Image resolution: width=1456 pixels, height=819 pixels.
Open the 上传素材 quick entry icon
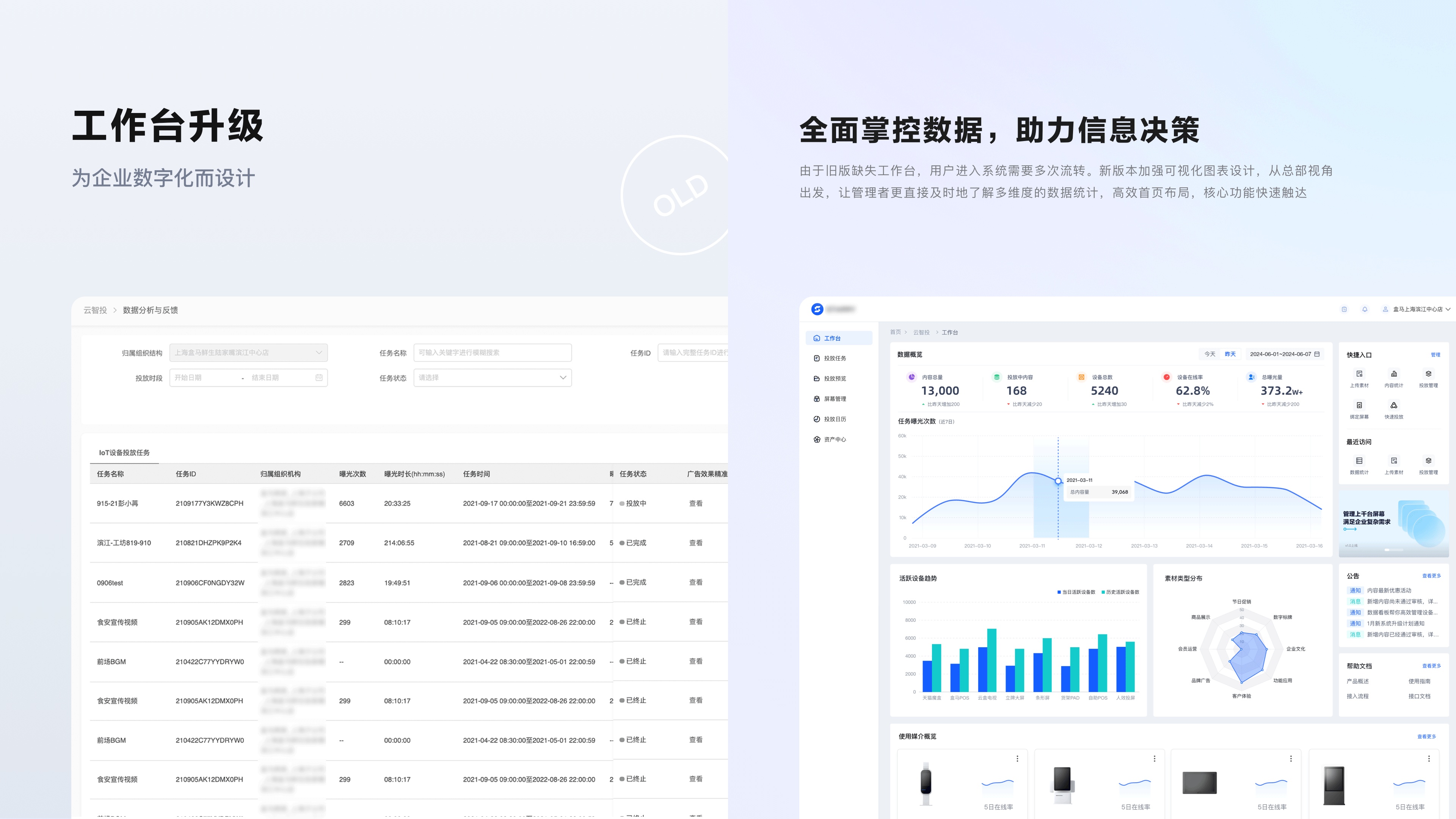[x=1359, y=374]
